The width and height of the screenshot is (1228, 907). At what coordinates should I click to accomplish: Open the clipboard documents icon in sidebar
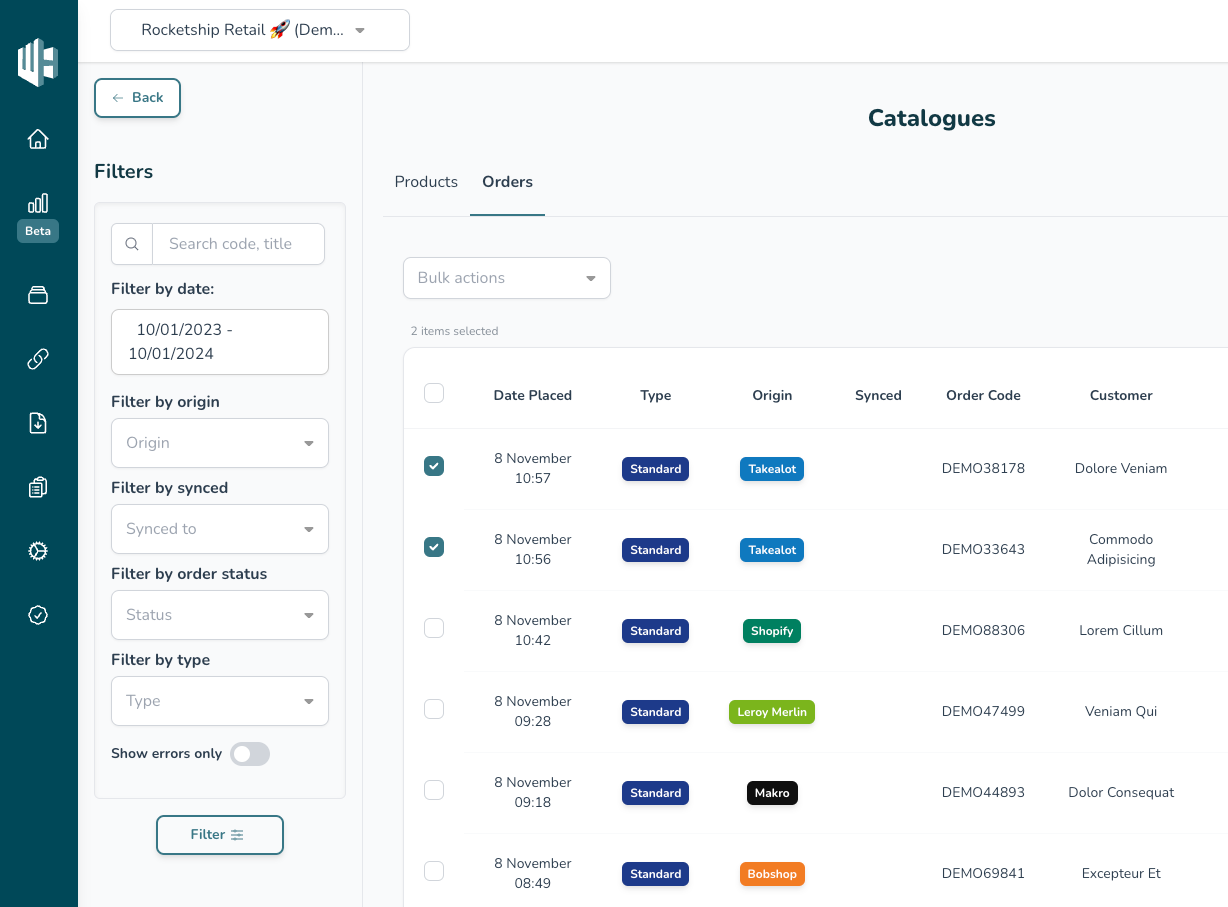click(x=38, y=487)
